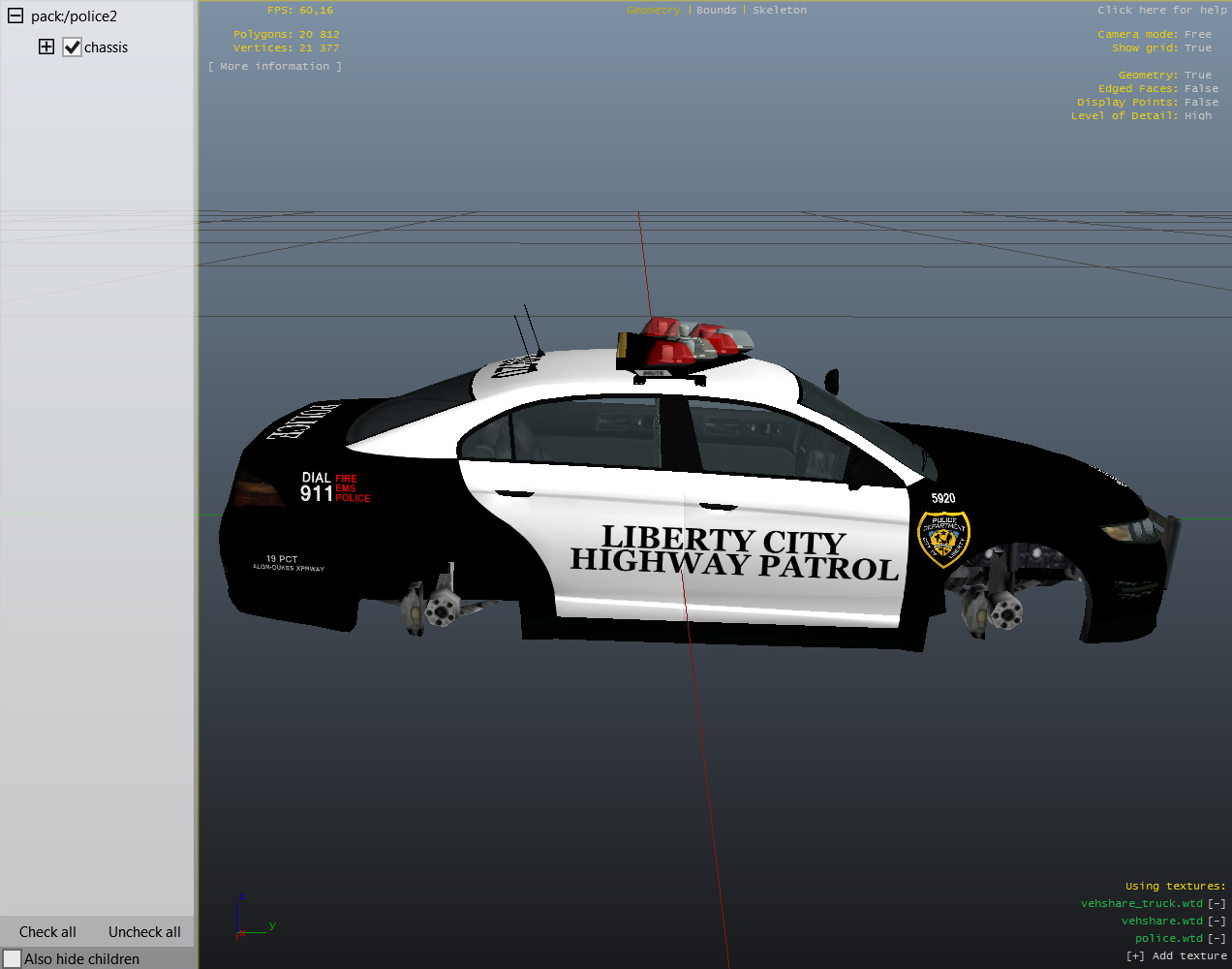Enable the Also hide children checkbox
Image resolution: width=1232 pixels, height=969 pixels.
pyautogui.click(x=13, y=958)
